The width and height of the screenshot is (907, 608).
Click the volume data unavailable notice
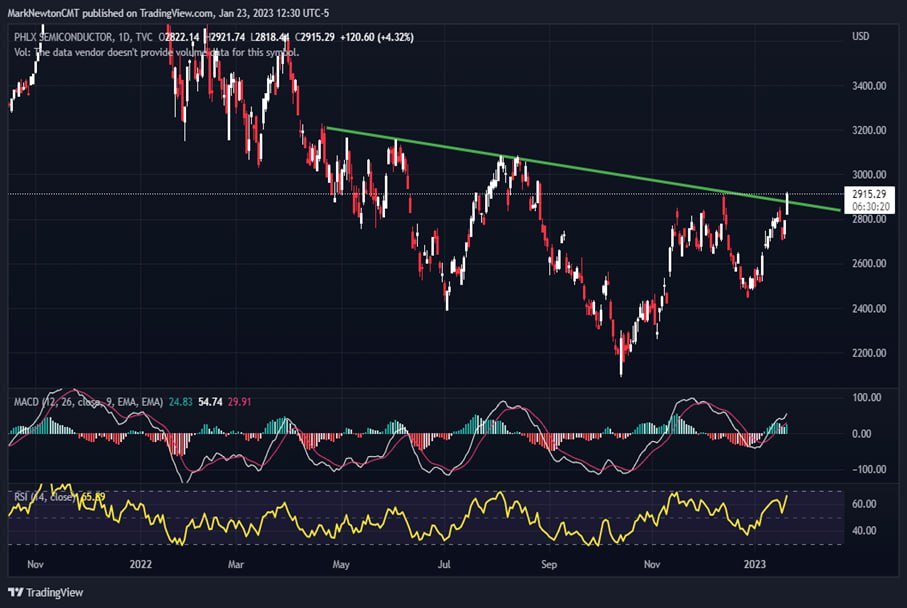coord(156,52)
